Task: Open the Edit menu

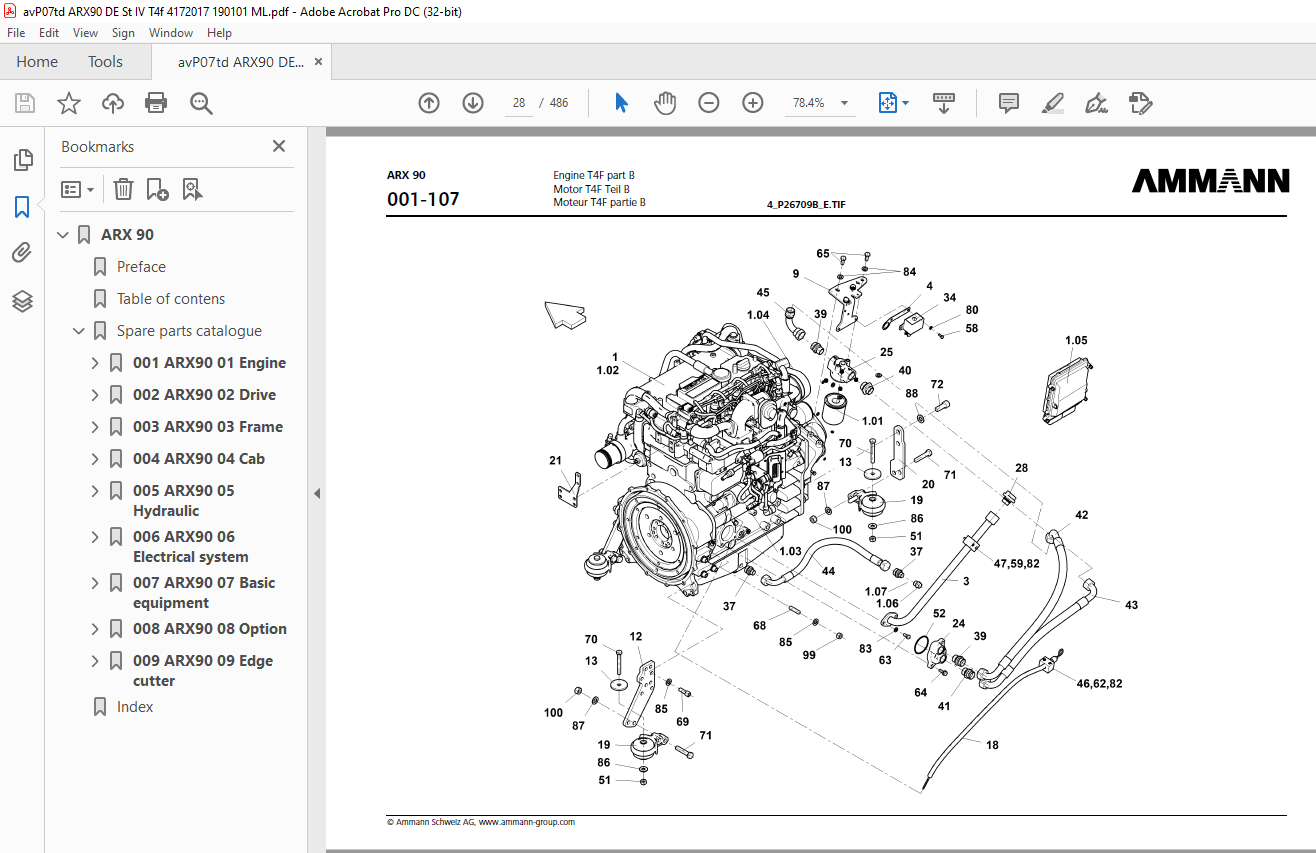Action: point(49,33)
